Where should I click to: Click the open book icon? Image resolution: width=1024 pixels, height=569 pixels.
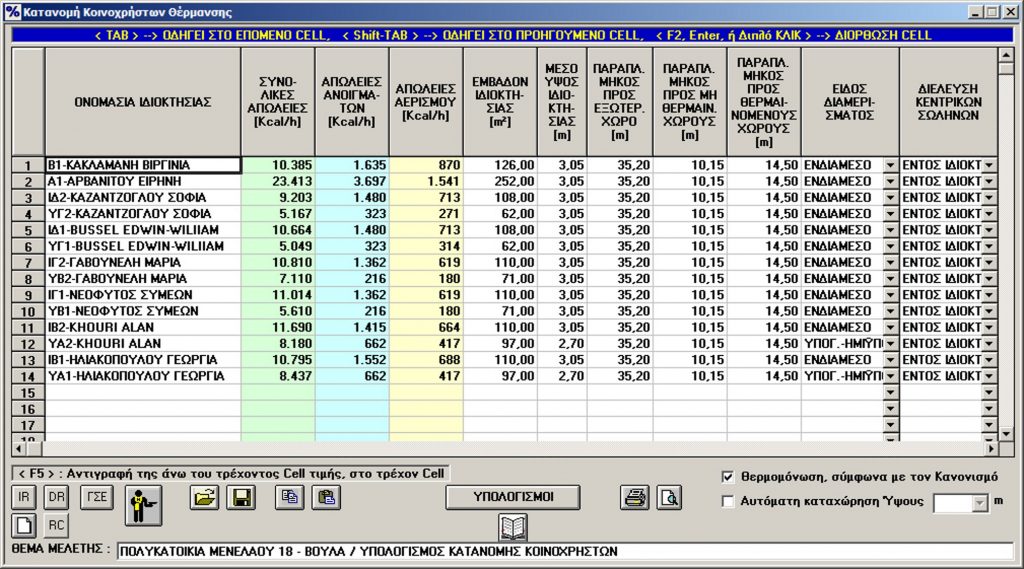pyautogui.click(x=513, y=527)
